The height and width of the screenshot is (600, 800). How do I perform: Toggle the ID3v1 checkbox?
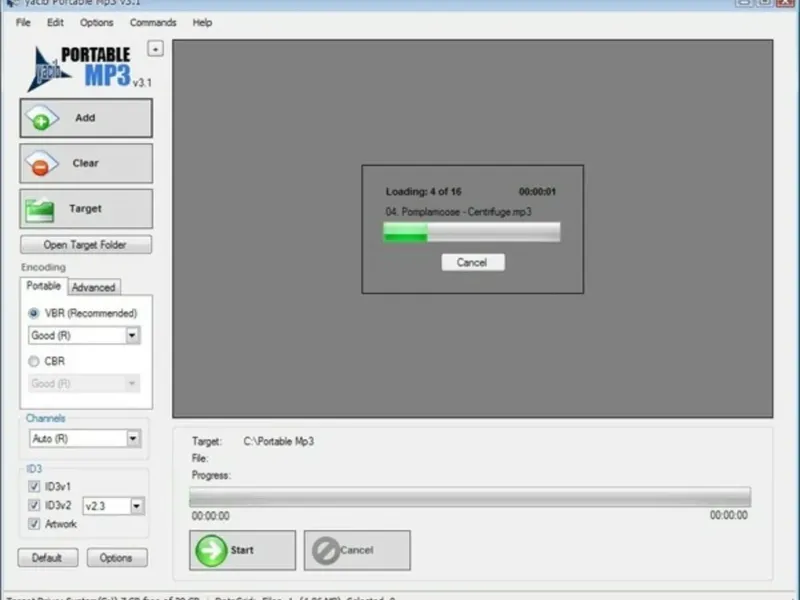[x=34, y=486]
